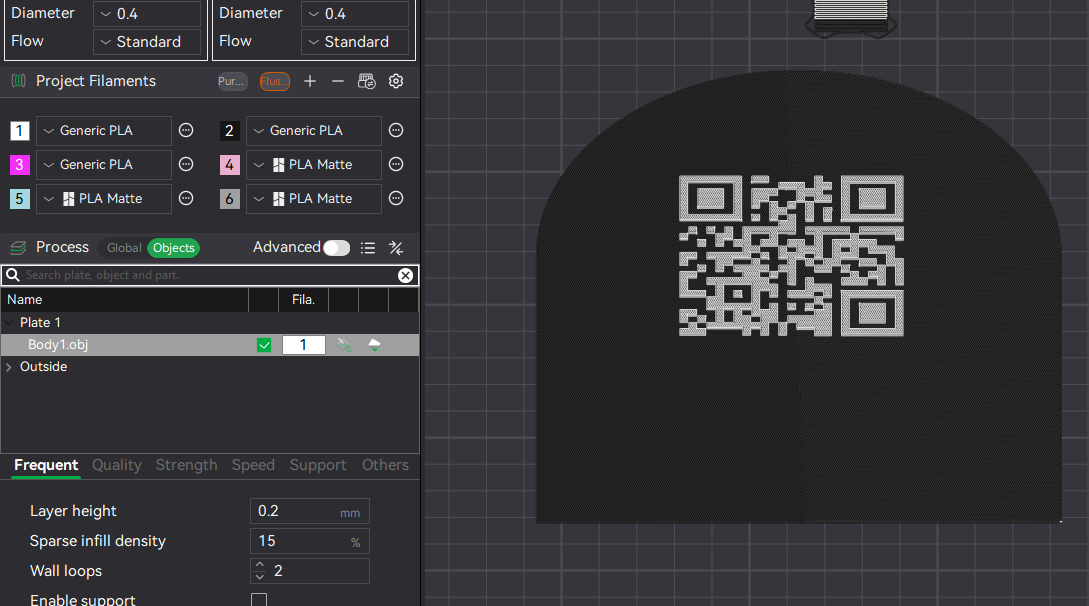Open options for filament 6

pos(396,199)
